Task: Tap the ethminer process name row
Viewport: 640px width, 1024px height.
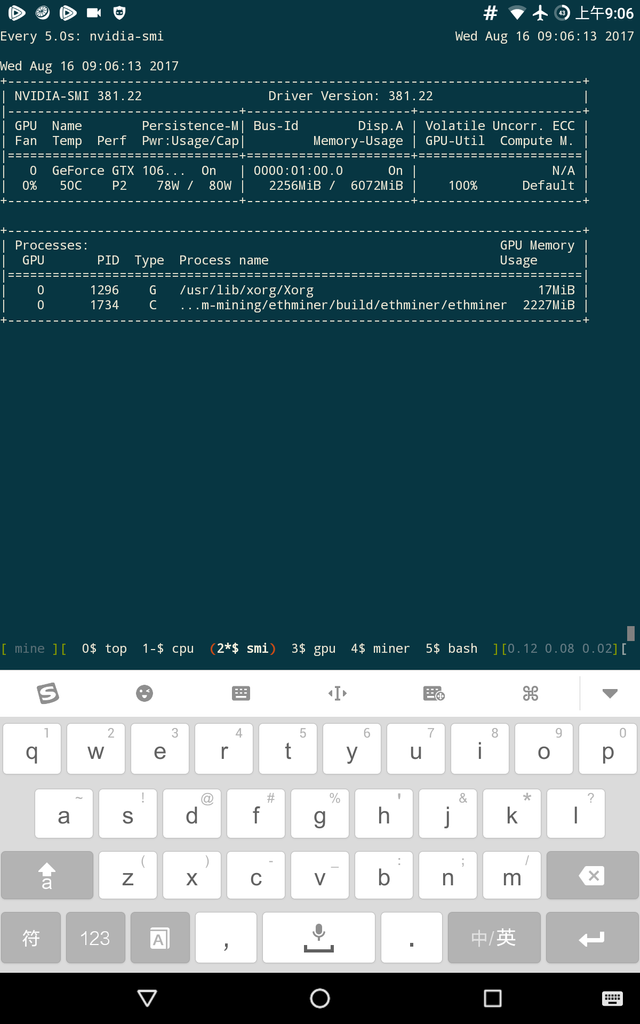Action: 343,305
